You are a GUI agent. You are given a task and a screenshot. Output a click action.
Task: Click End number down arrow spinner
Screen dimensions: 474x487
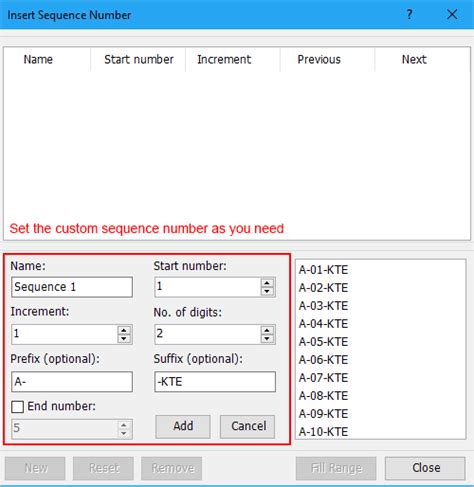tap(124, 433)
